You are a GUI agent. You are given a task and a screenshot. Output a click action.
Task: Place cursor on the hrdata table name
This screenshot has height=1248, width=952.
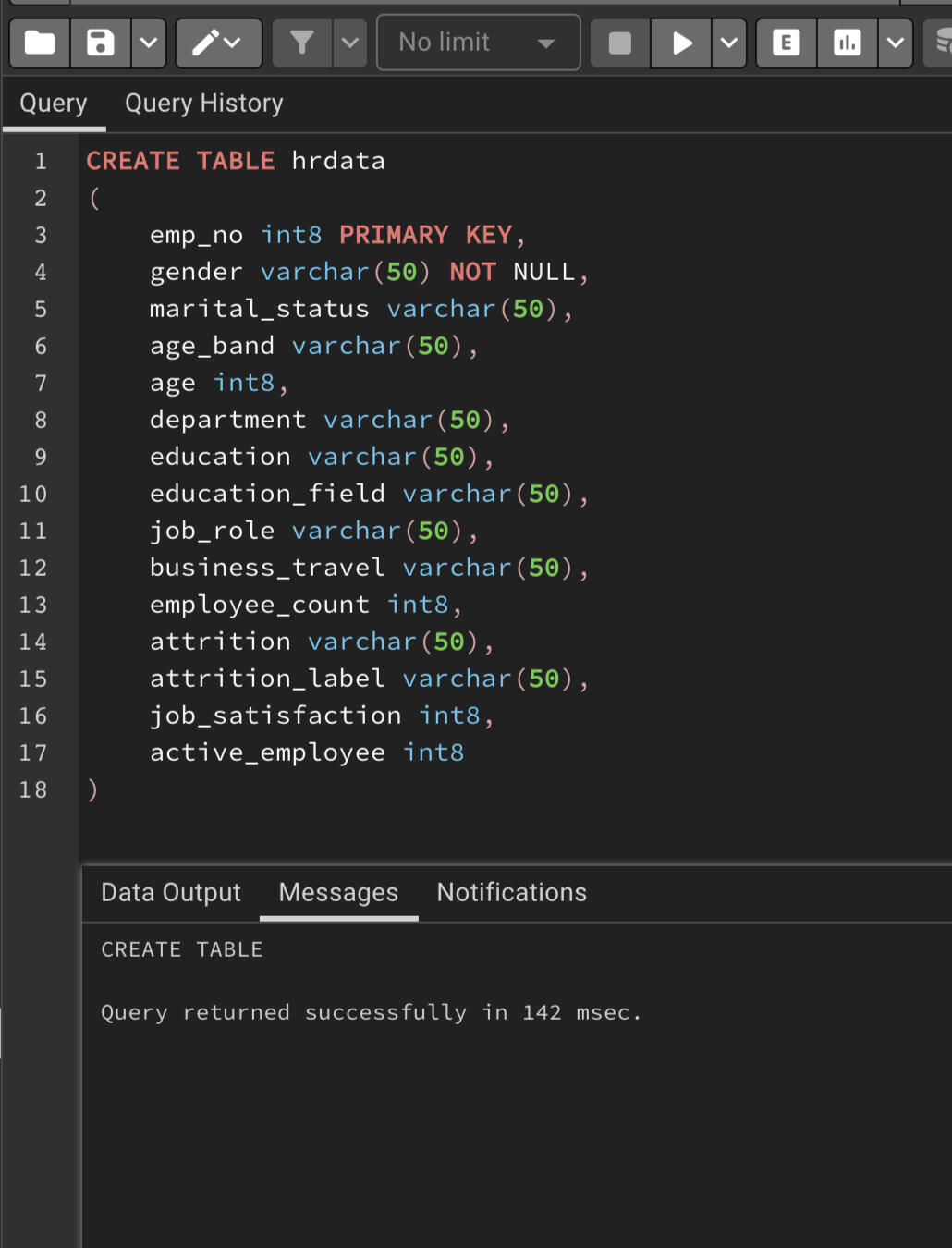(338, 161)
